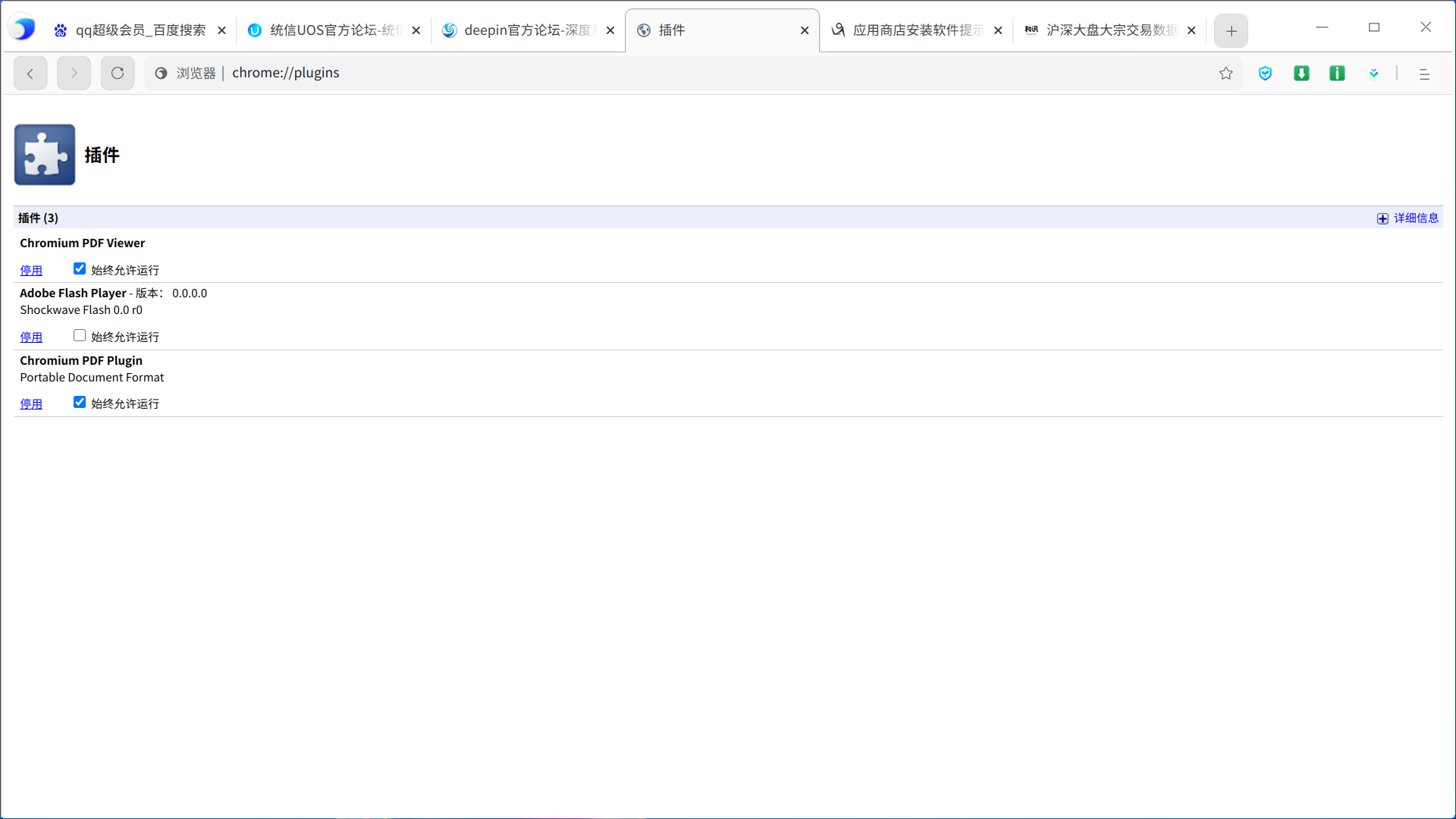Enable always allow for Adobe Flash Player
1456x819 pixels.
(80, 335)
